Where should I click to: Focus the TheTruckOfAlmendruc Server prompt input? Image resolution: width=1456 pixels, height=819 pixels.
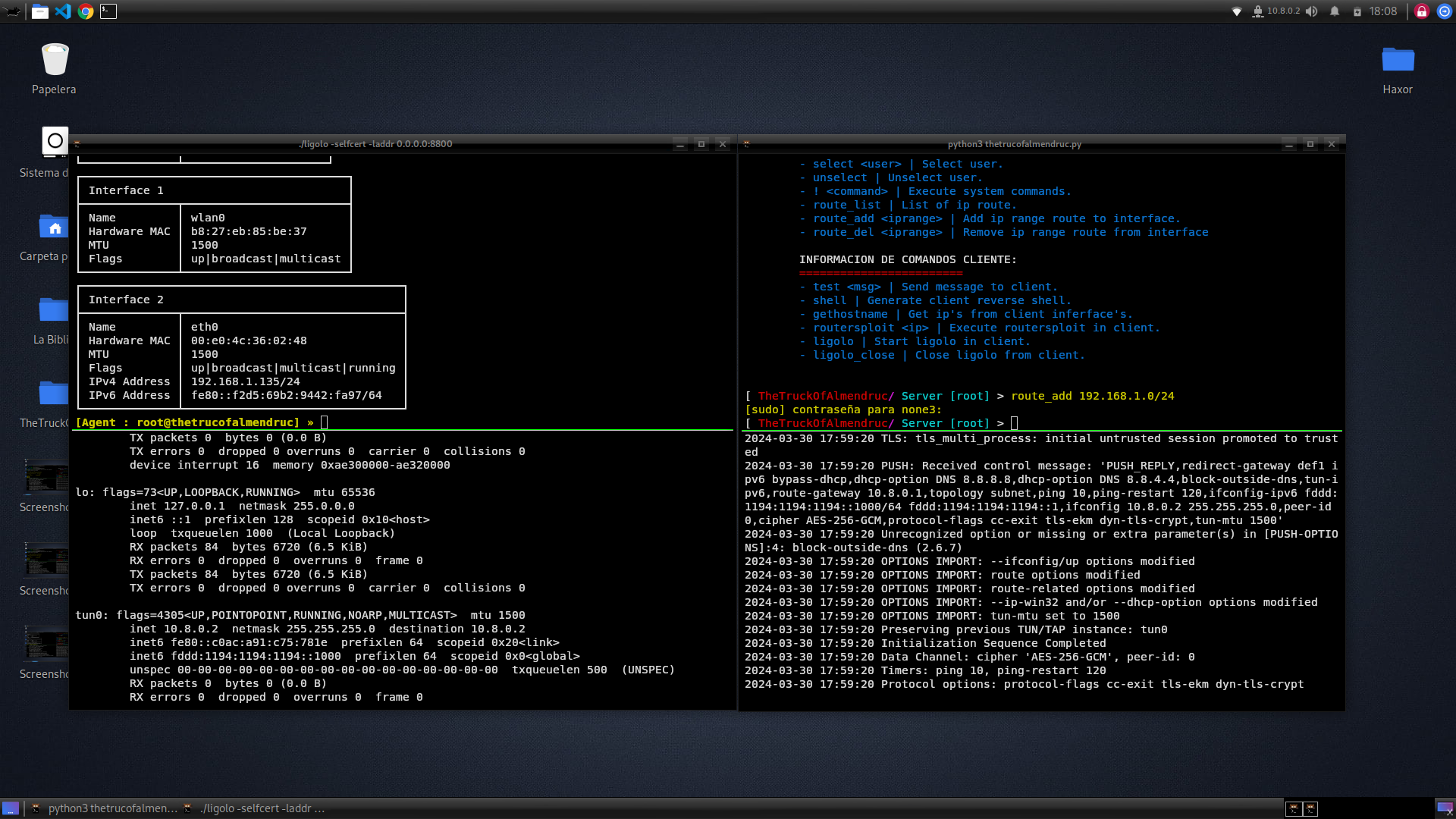pyautogui.click(x=1015, y=423)
